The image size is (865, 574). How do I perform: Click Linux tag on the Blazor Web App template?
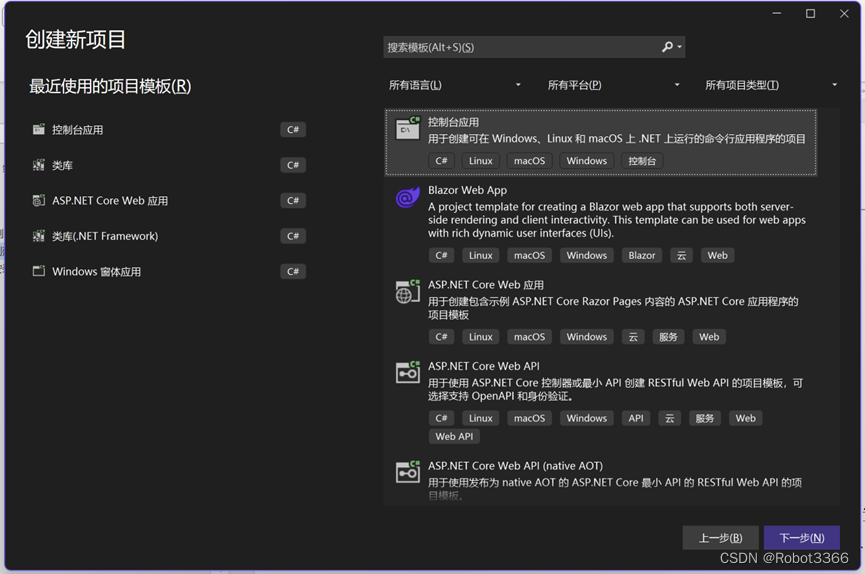pyautogui.click(x=480, y=256)
